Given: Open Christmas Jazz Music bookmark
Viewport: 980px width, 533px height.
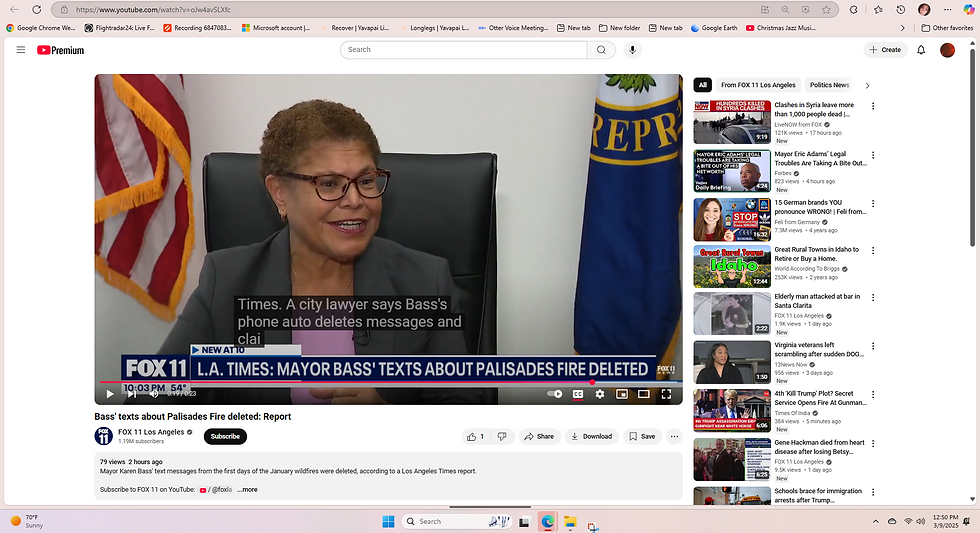Looking at the screenshot, I should [781, 27].
